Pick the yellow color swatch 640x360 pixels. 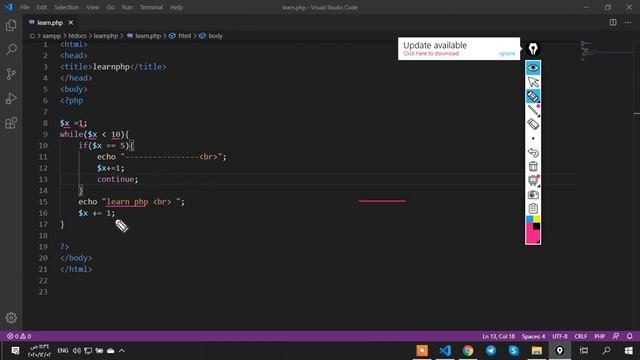click(537, 219)
